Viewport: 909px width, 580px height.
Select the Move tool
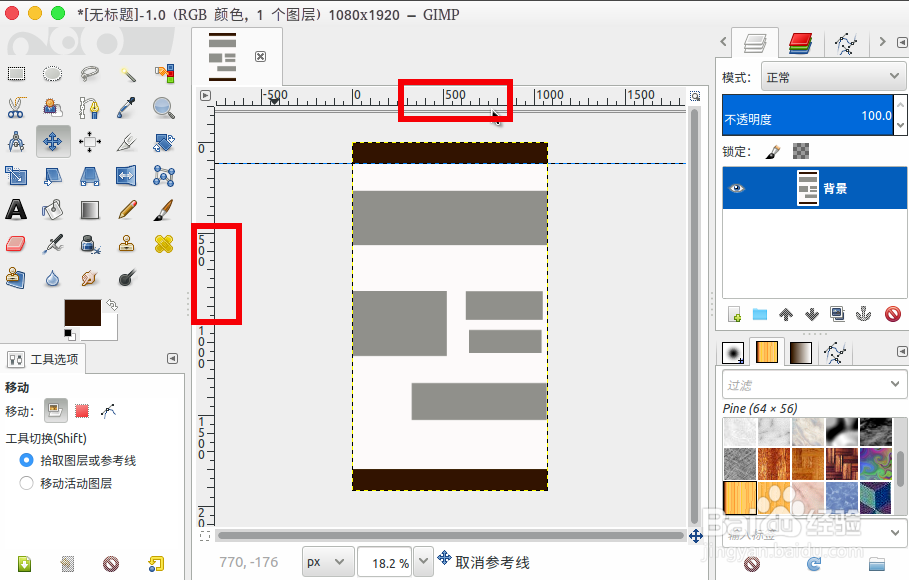pos(53,142)
